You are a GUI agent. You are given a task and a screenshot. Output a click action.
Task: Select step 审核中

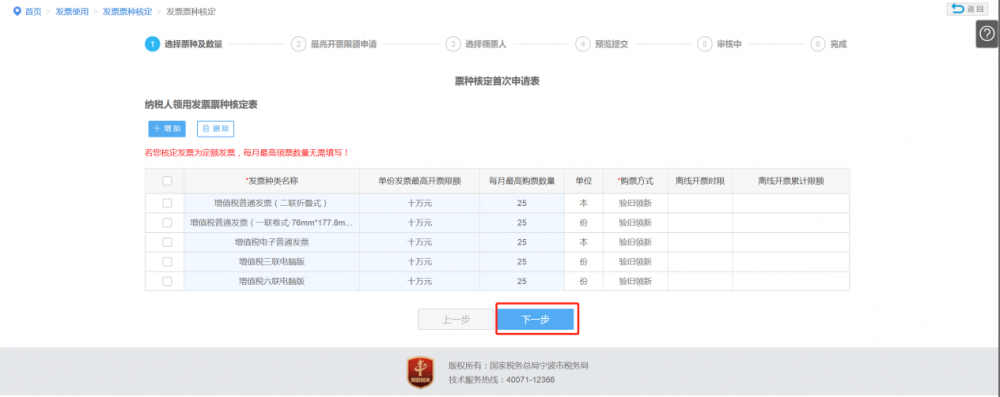729,45
